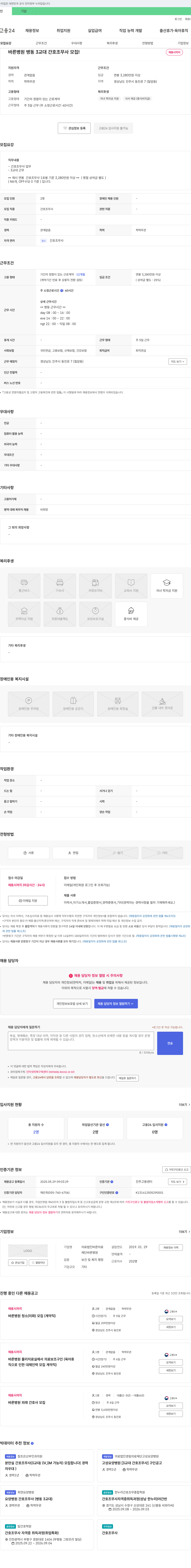Click the 장애인용 주차장 icon
Image resolution: width=191 pixels, height=1568 pixels.
pyautogui.click(x=29, y=704)
